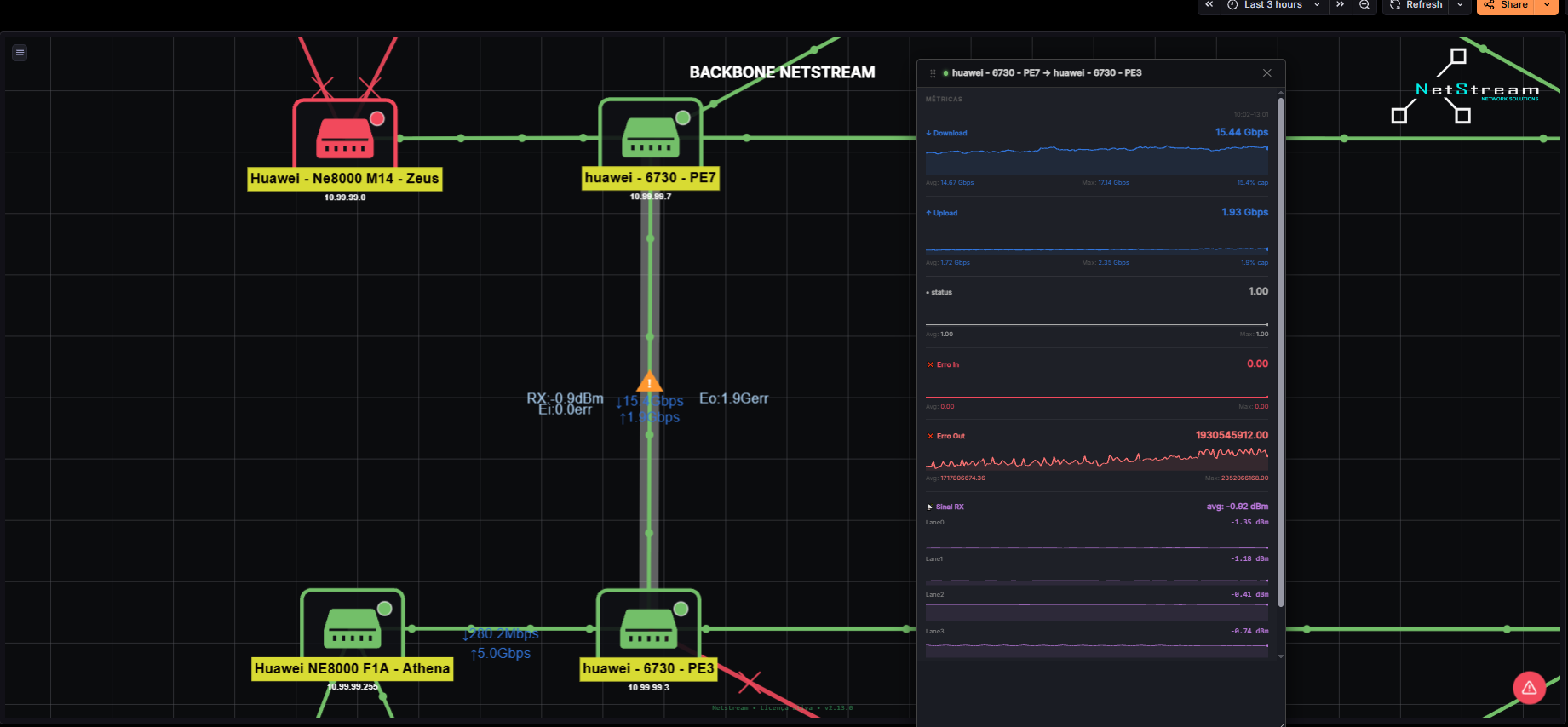Screen dimensions: 1568x727
Task: Click the 15.44 Gbps download value
Action: [1242, 133]
